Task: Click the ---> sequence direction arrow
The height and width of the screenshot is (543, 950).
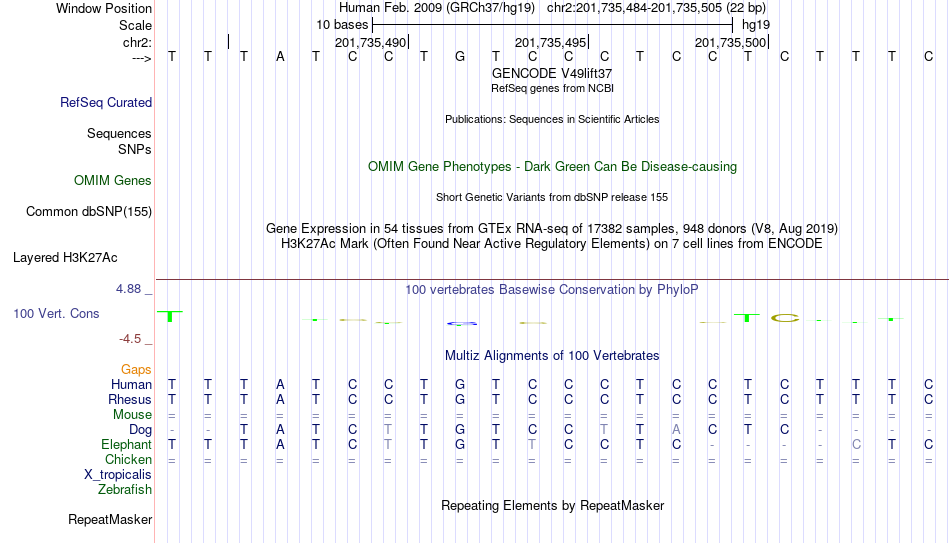Action: tap(142, 58)
